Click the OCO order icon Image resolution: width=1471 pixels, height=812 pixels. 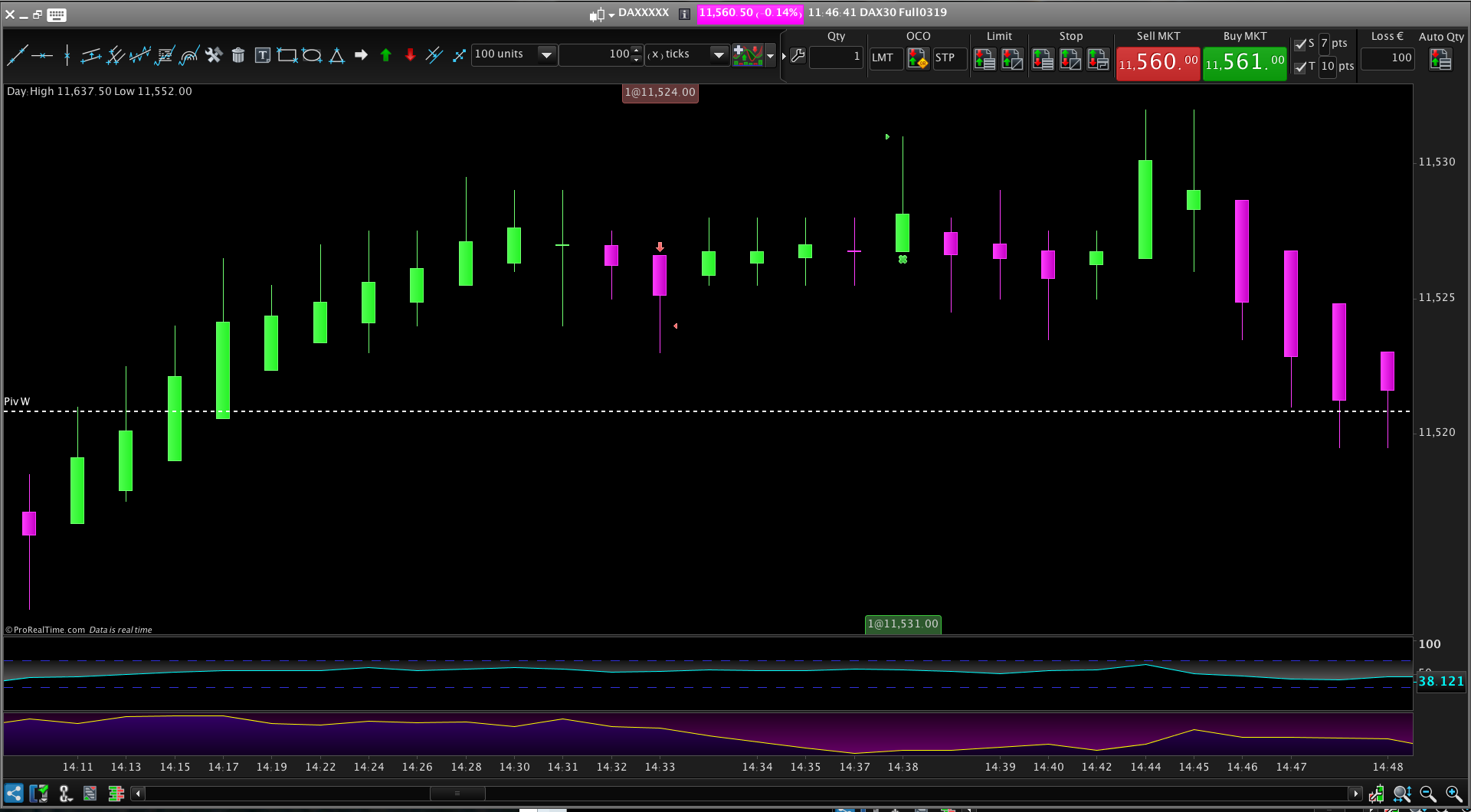(x=917, y=58)
